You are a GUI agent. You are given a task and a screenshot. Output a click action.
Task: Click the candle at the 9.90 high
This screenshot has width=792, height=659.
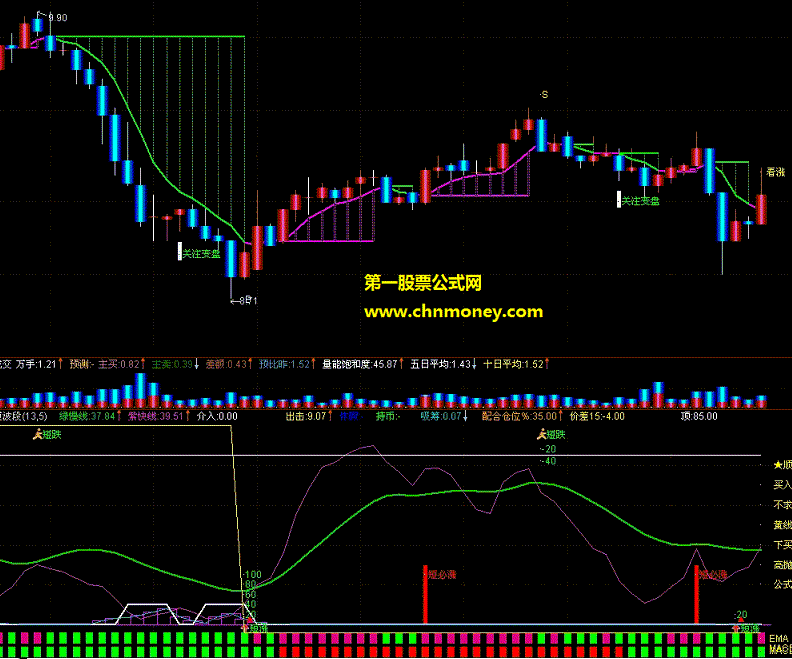tap(38, 23)
